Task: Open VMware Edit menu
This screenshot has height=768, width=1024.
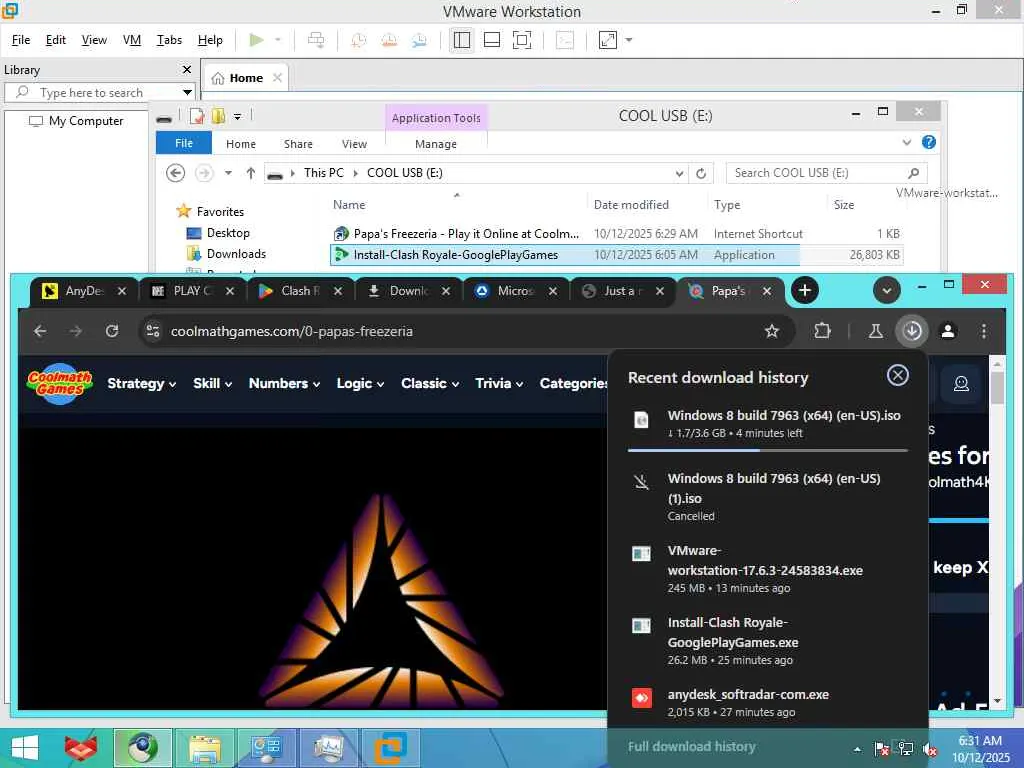Action: point(56,40)
